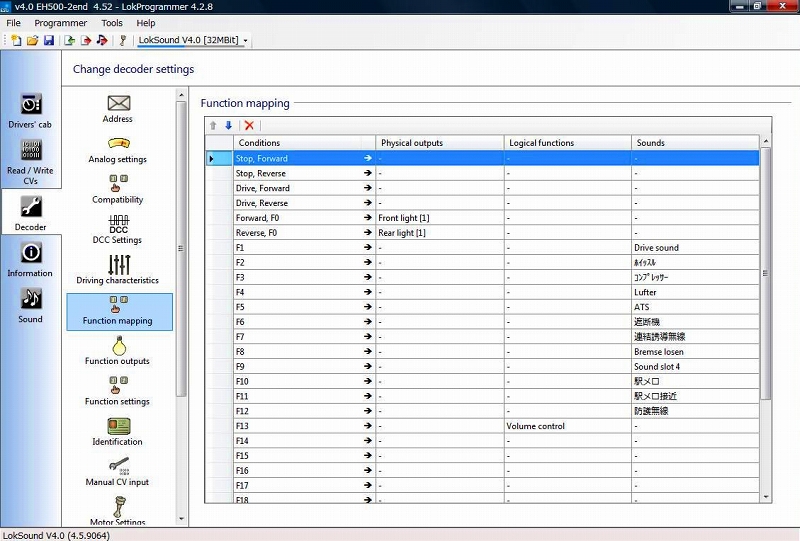
Task: Click the Volume control logical function cell
Action: pyautogui.click(x=568, y=426)
